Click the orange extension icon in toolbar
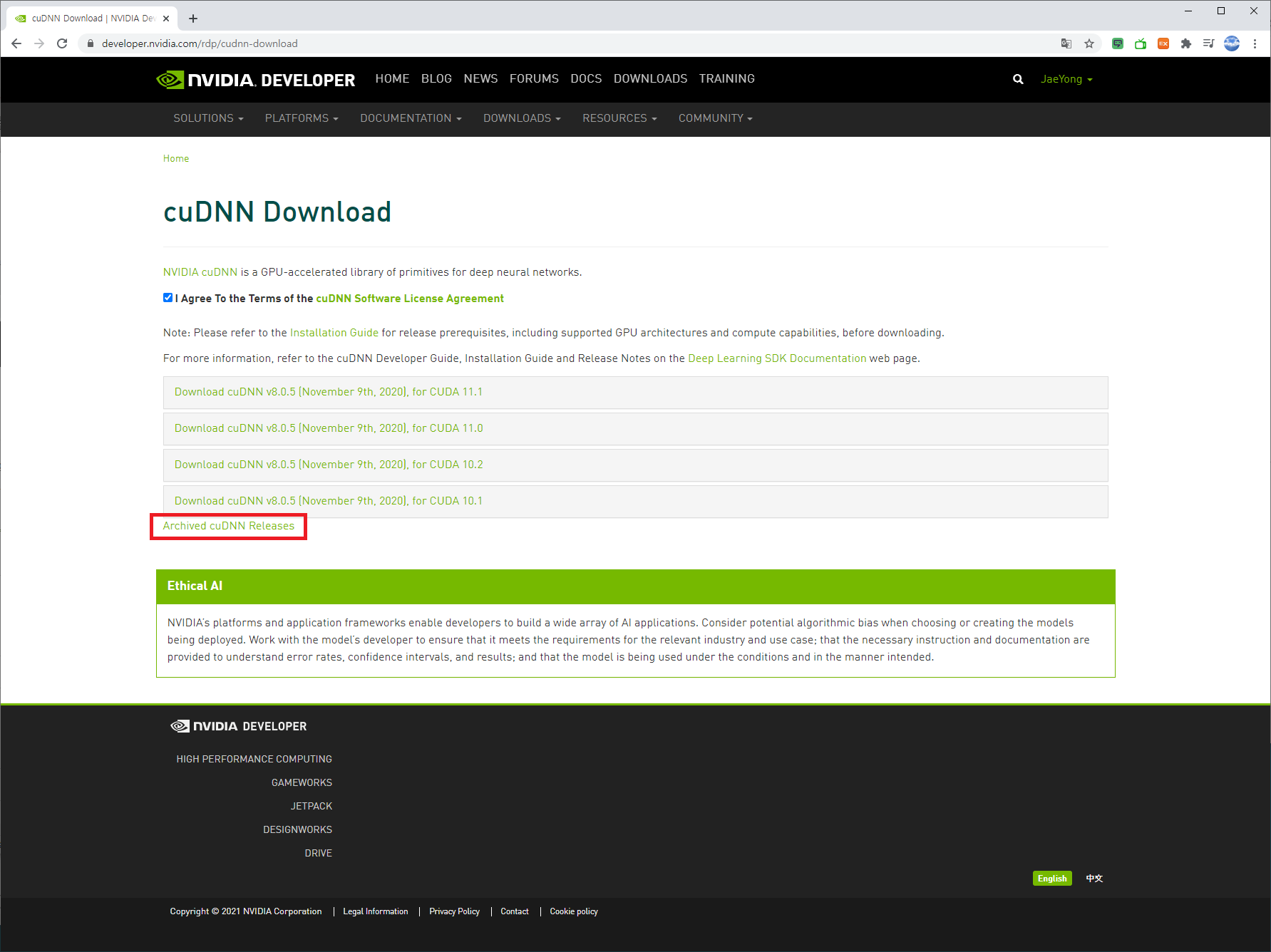Viewport: 1271px width, 952px height. 1163,43
